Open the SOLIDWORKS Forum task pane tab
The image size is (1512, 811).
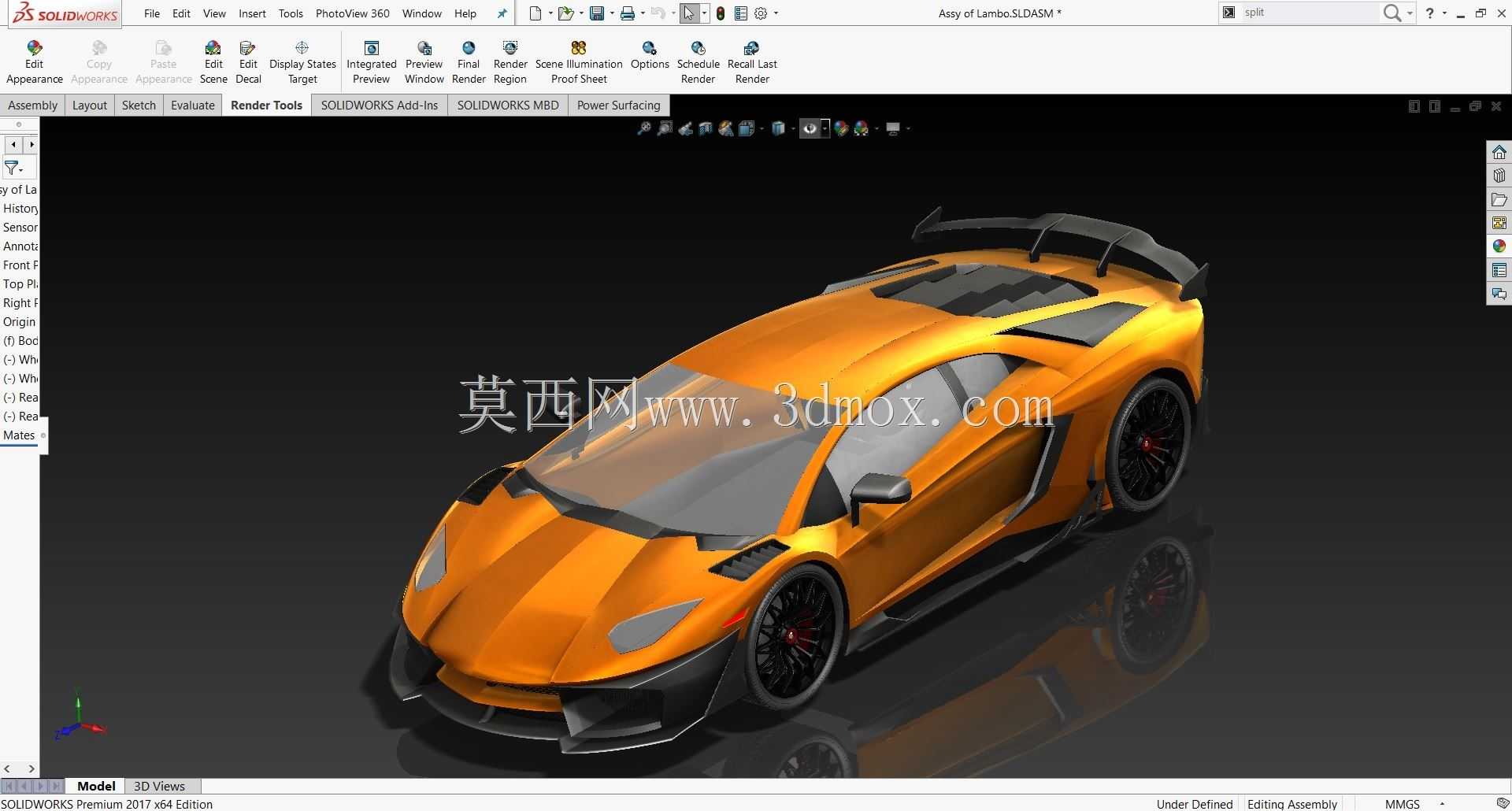point(1499,294)
